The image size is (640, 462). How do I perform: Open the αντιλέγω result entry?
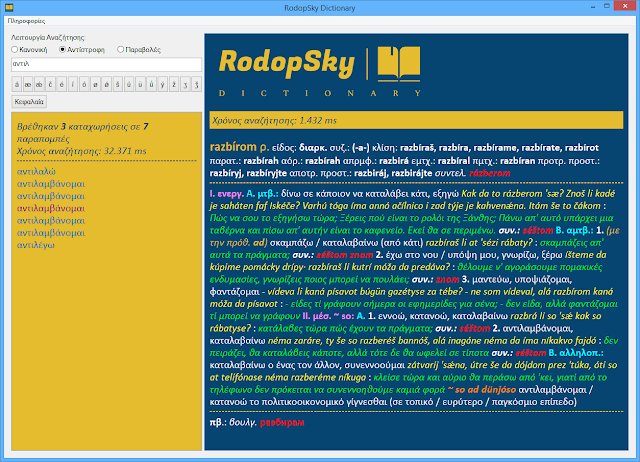36,245
